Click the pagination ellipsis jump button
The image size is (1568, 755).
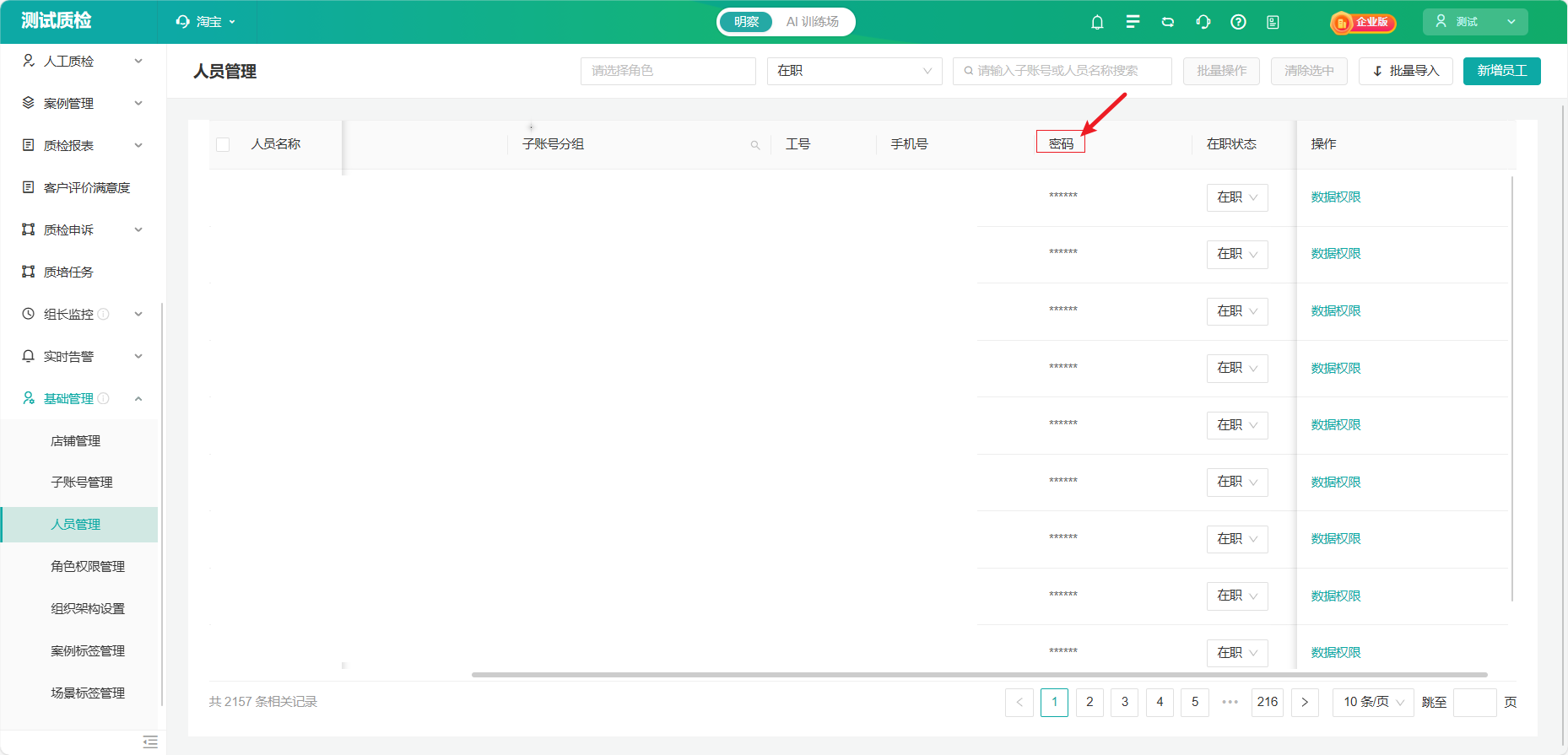point(1230,702)
